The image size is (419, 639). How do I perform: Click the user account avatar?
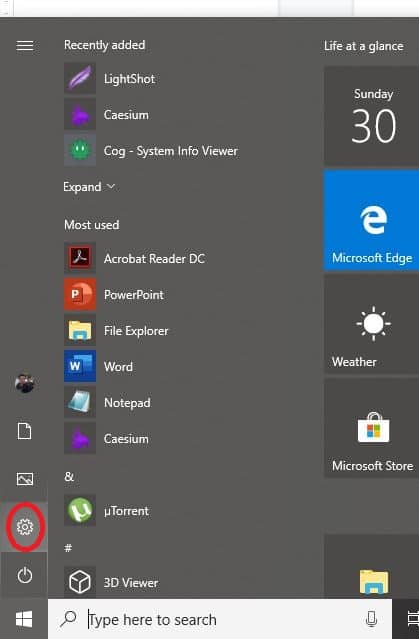[24, 383]
